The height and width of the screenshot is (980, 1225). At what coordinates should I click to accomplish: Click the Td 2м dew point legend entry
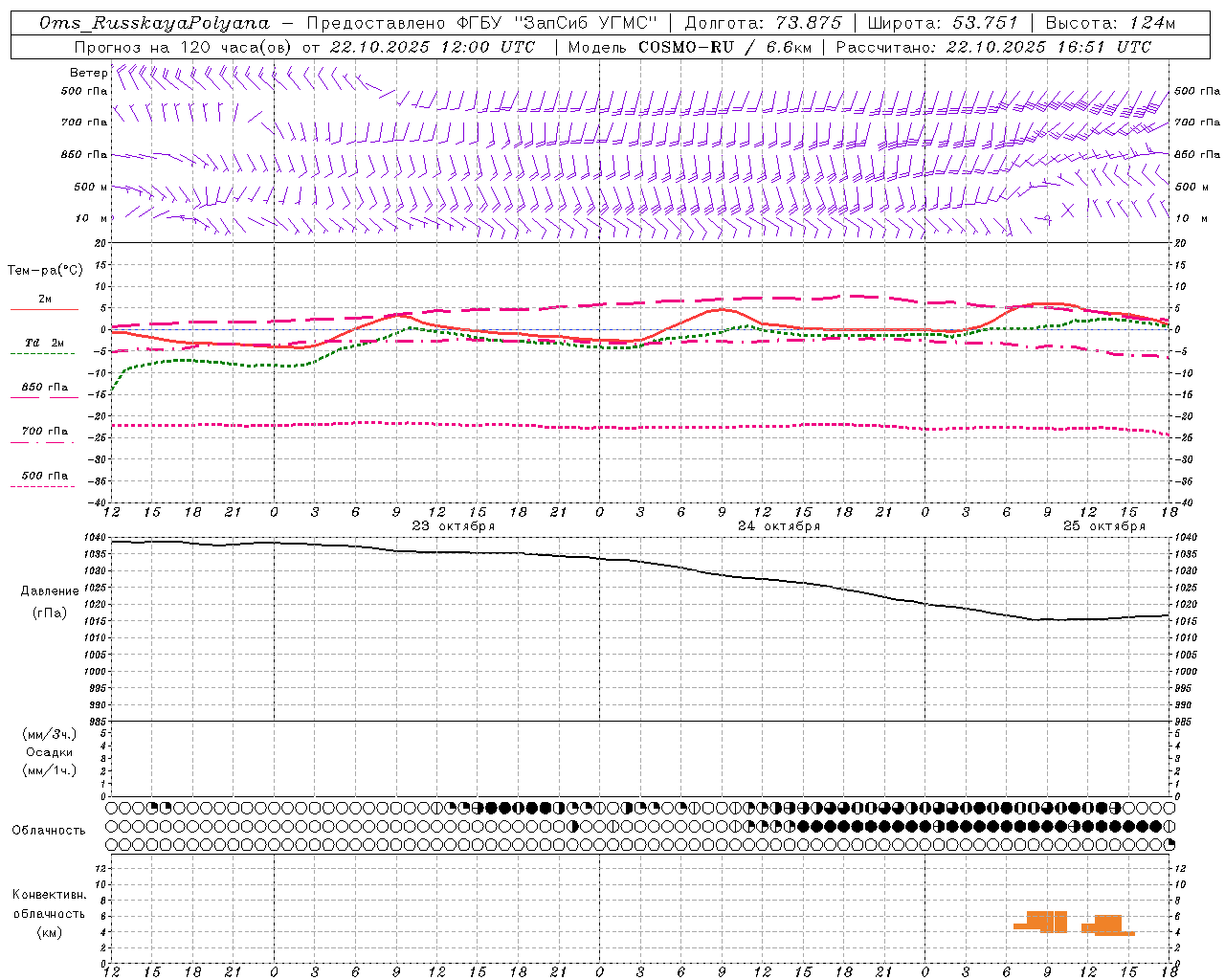click(44, 343)
